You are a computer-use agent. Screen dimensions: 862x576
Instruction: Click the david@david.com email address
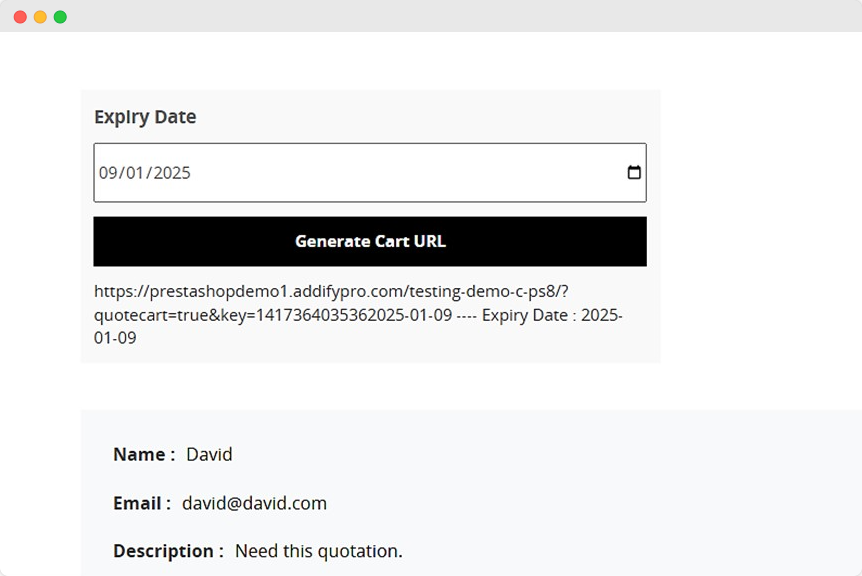tap(254, 503)
